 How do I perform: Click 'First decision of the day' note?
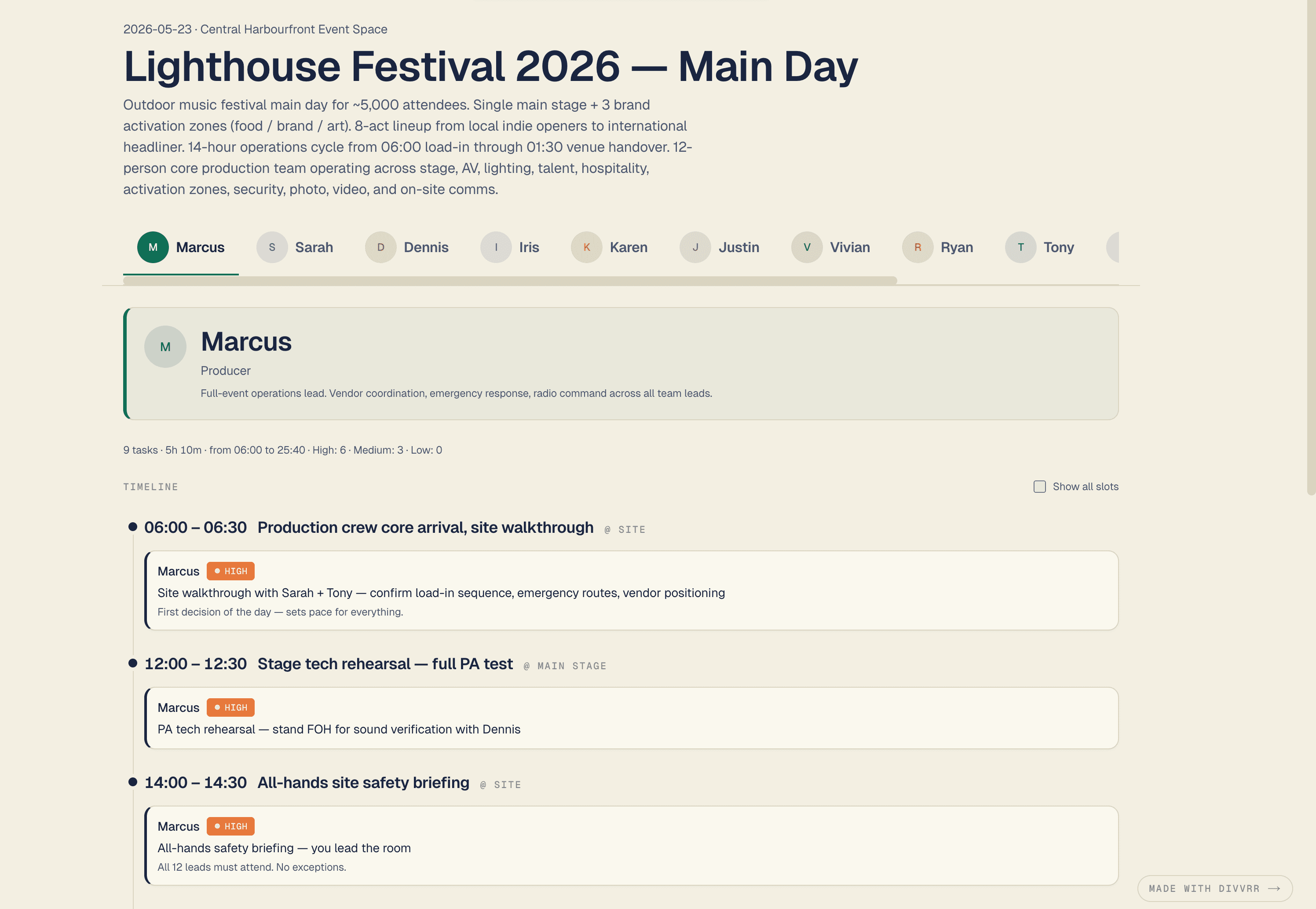(280, 612)
